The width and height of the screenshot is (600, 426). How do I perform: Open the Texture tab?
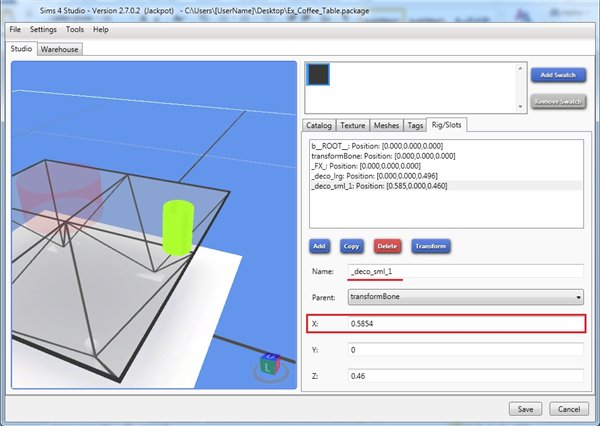tap(352, 125)
